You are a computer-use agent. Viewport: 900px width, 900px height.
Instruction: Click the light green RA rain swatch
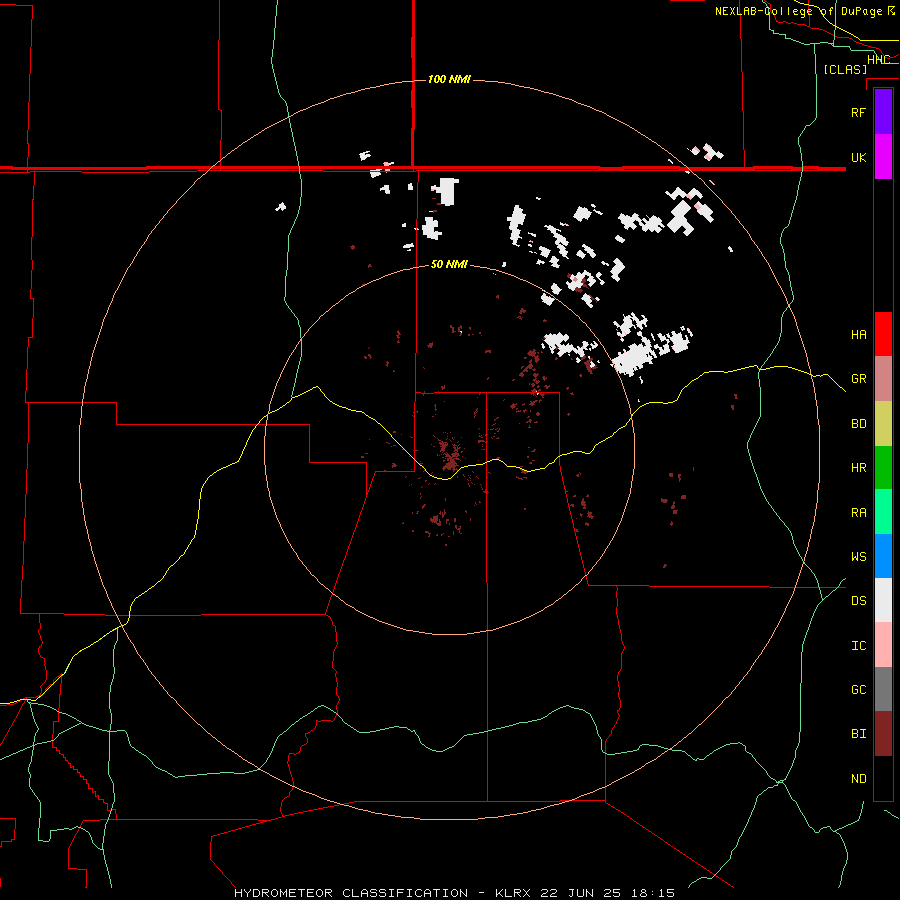[x=883, y=512]
